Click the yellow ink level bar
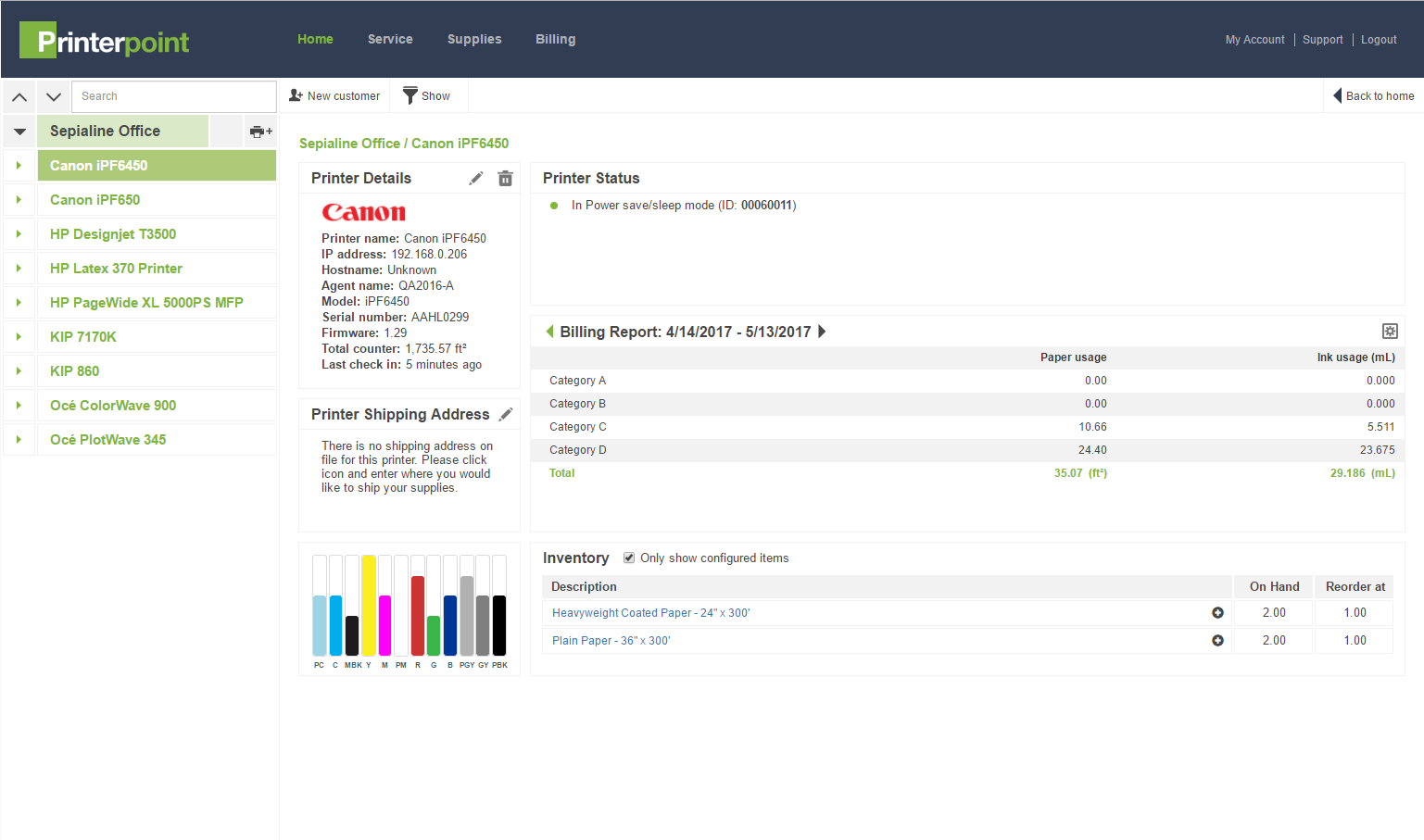The image size is (1424, 840). click(x=369, y=606)
